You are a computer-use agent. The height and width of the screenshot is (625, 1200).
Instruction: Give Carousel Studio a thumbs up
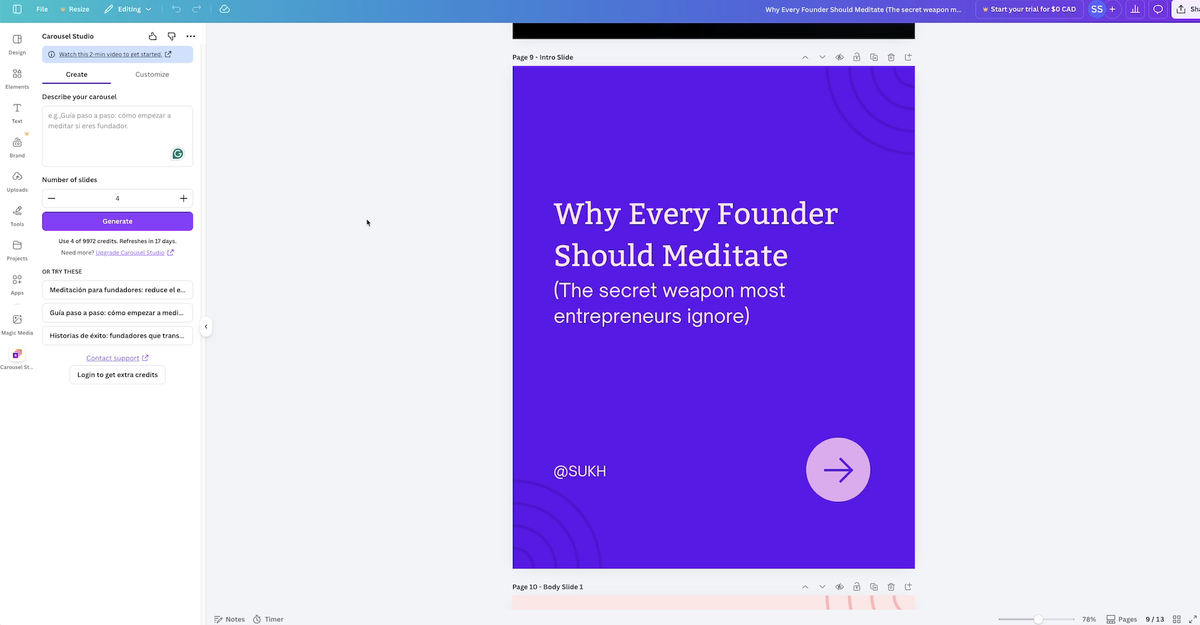coord(153,36)
